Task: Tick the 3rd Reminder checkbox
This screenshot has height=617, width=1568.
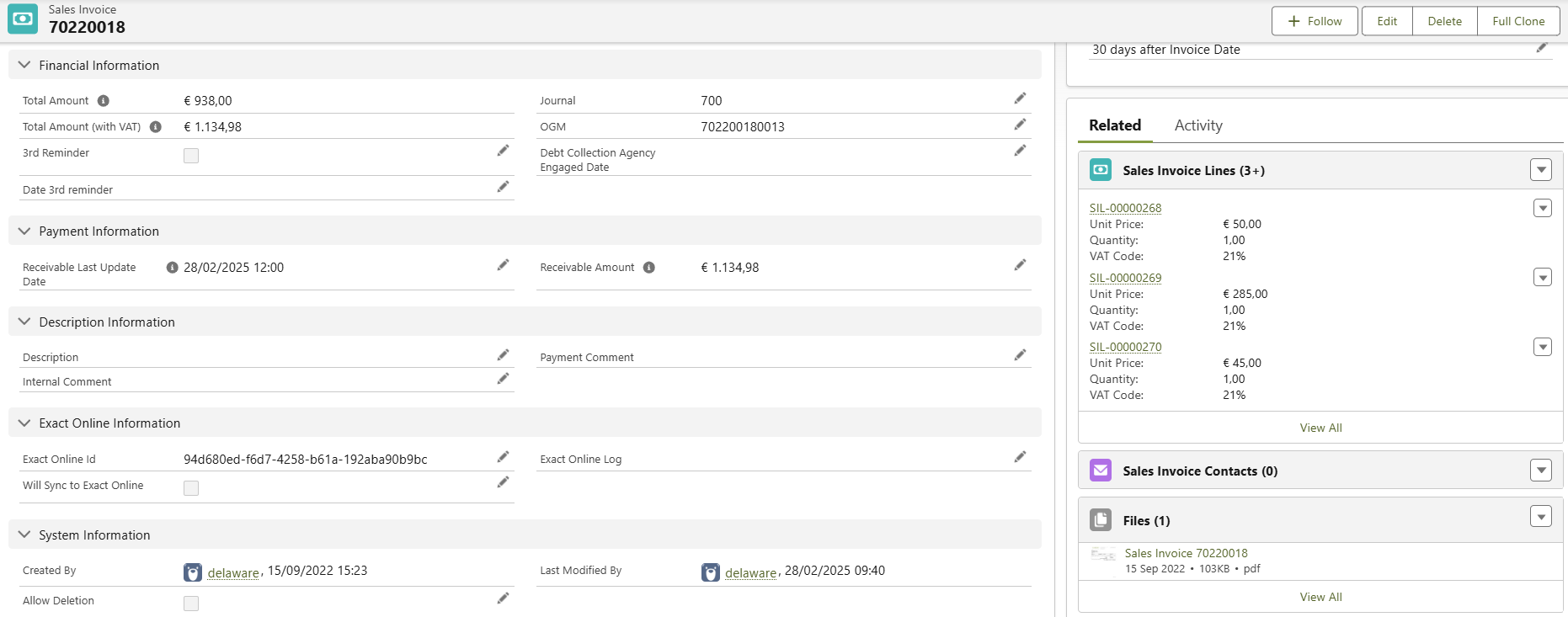Action: pyautogui.click(x=191, y=156)
